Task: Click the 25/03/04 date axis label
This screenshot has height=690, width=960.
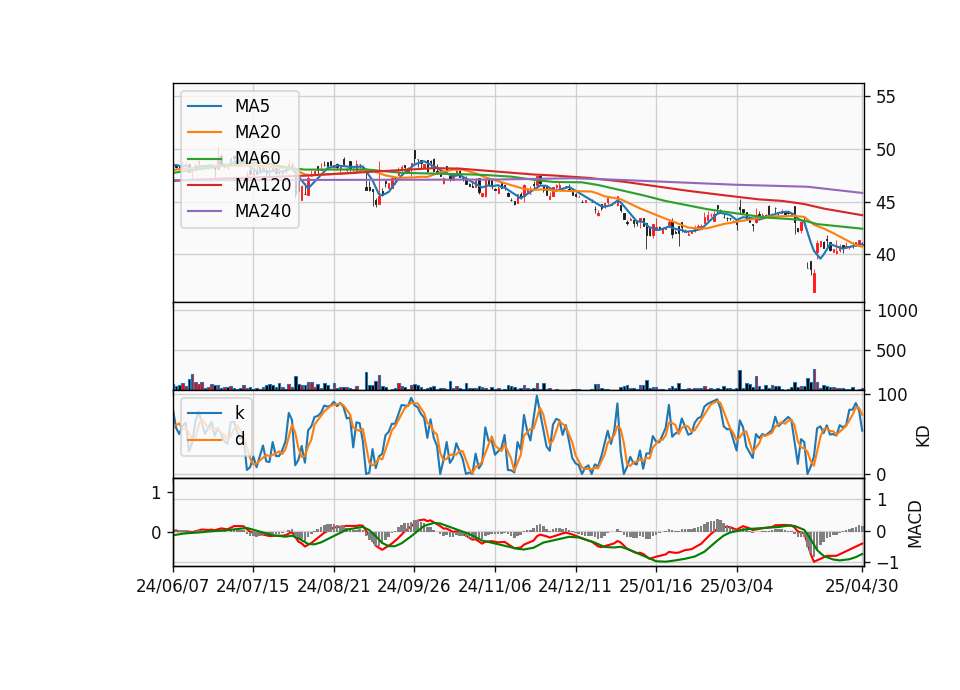Action: coord(737,586)
